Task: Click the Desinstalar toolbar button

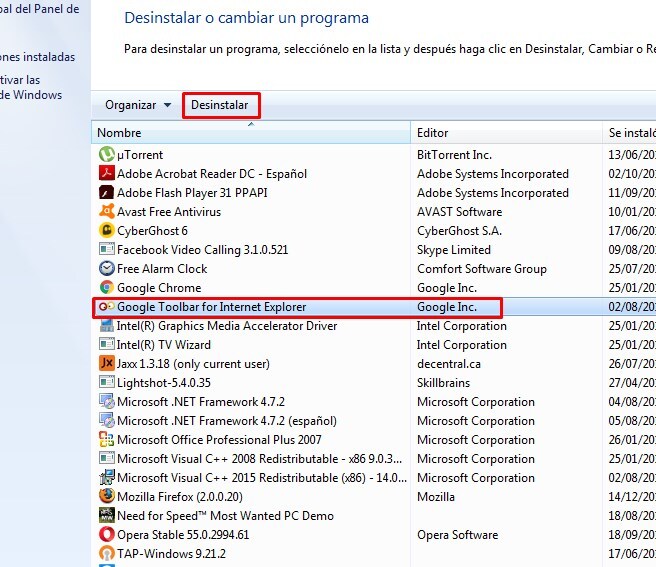Action: (220, 105)
